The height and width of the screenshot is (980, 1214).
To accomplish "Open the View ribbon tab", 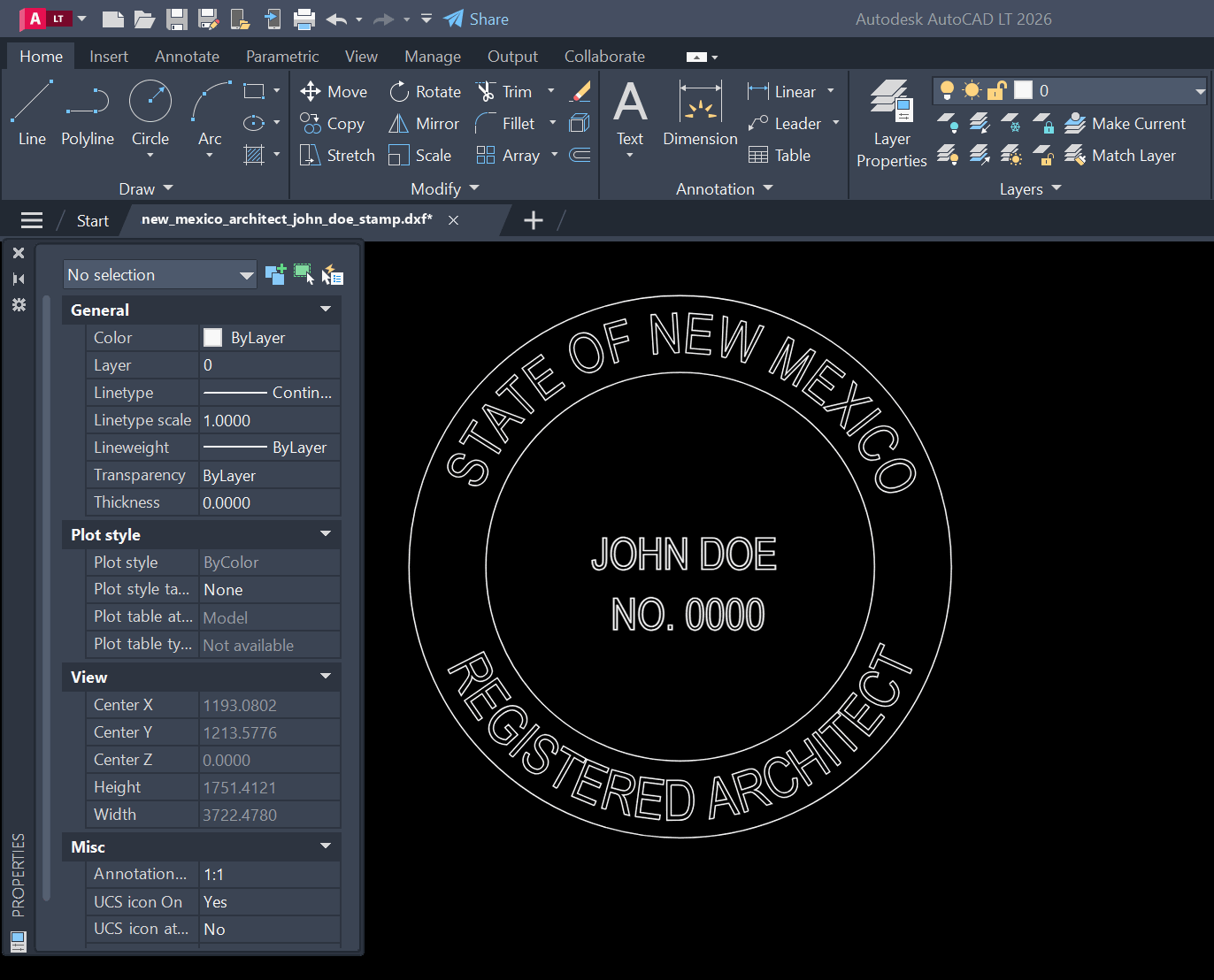I will (x=361, y=57).
